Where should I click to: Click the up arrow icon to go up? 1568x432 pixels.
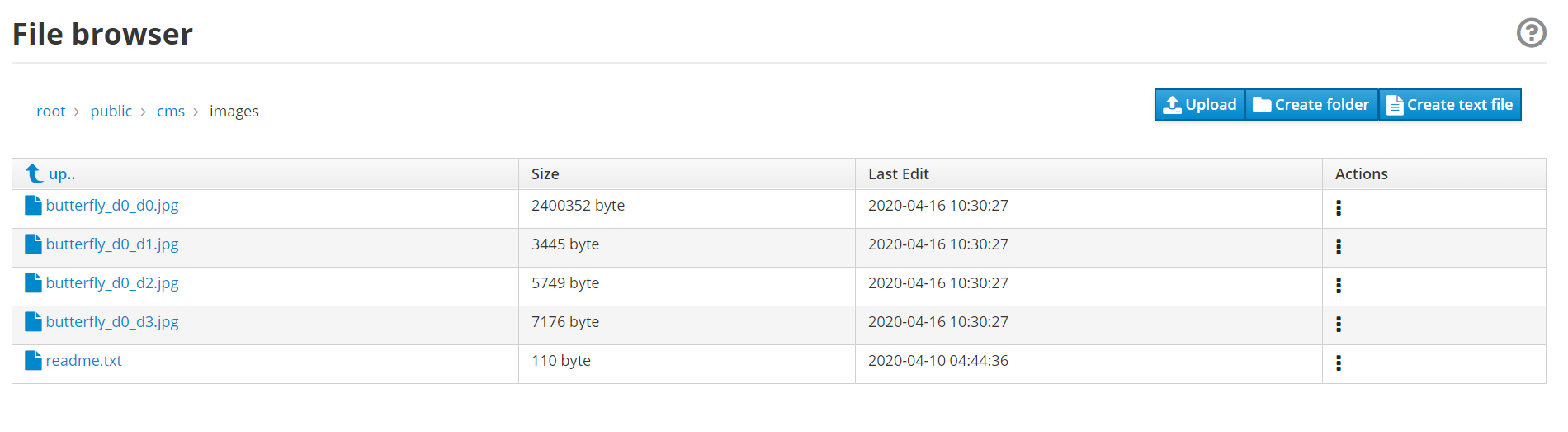tap(34, 173)
